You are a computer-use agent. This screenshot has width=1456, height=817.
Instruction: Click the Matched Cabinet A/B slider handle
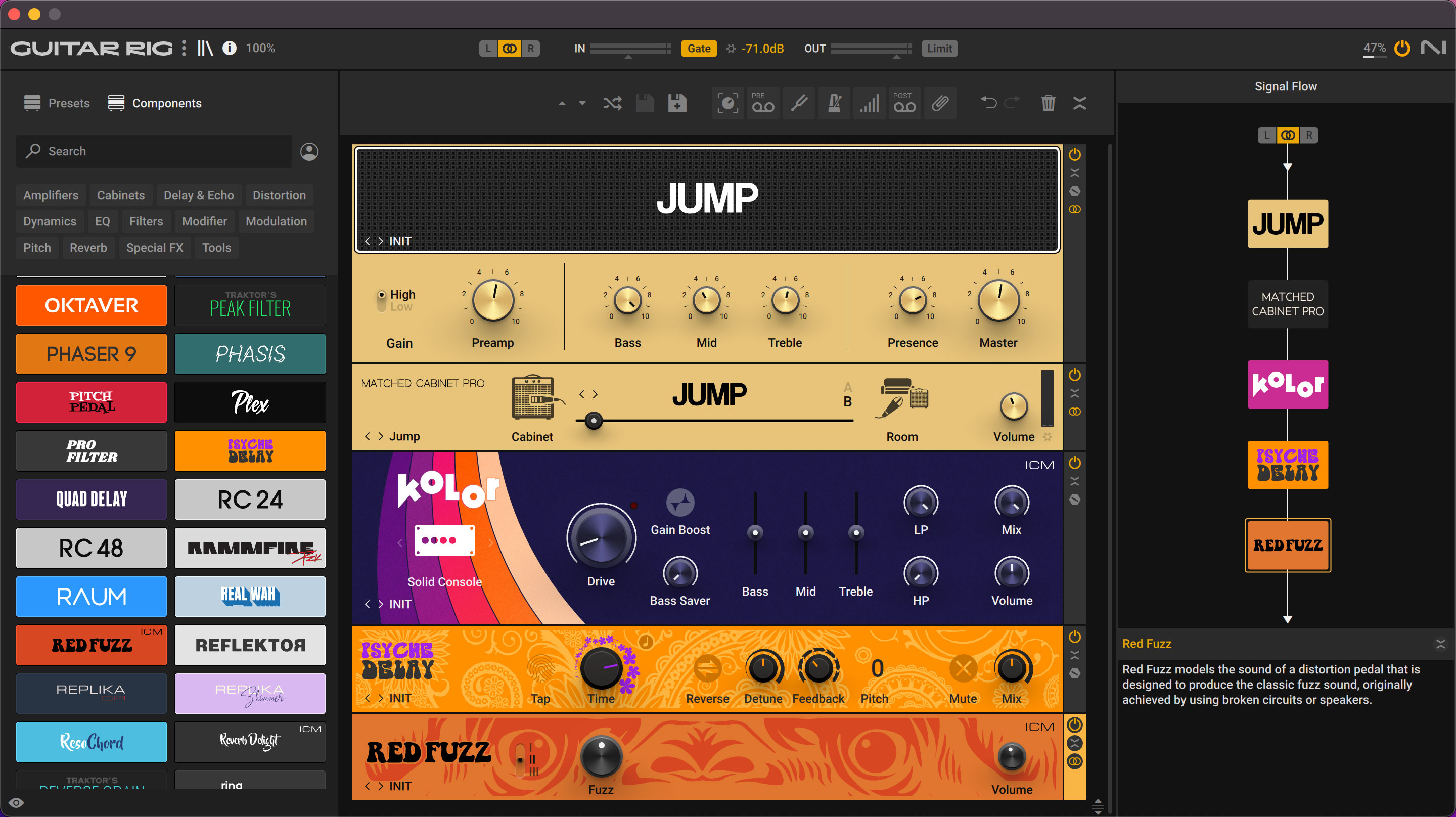(593, 421)
